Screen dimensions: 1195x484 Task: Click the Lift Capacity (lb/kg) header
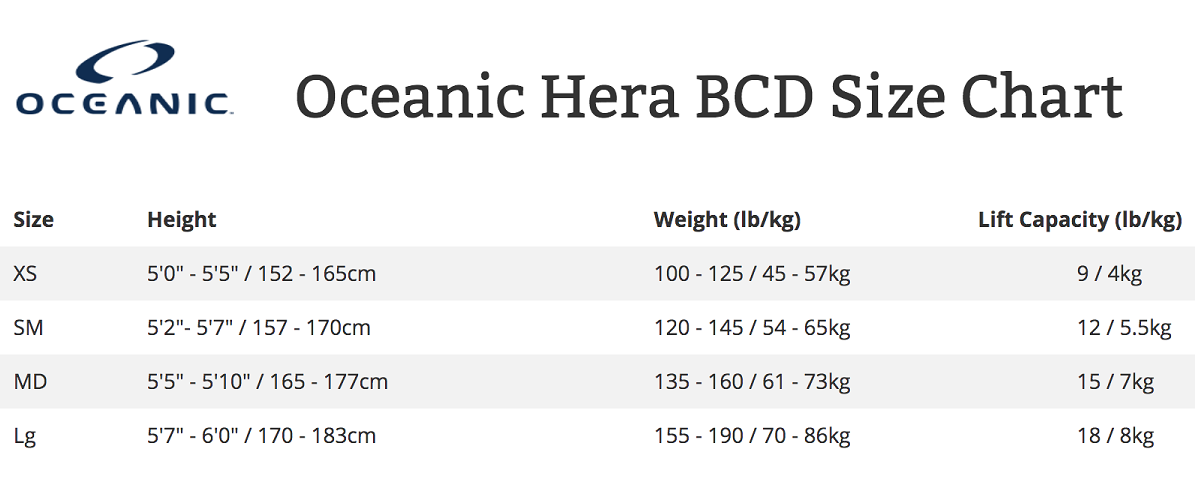point(1080,220)
